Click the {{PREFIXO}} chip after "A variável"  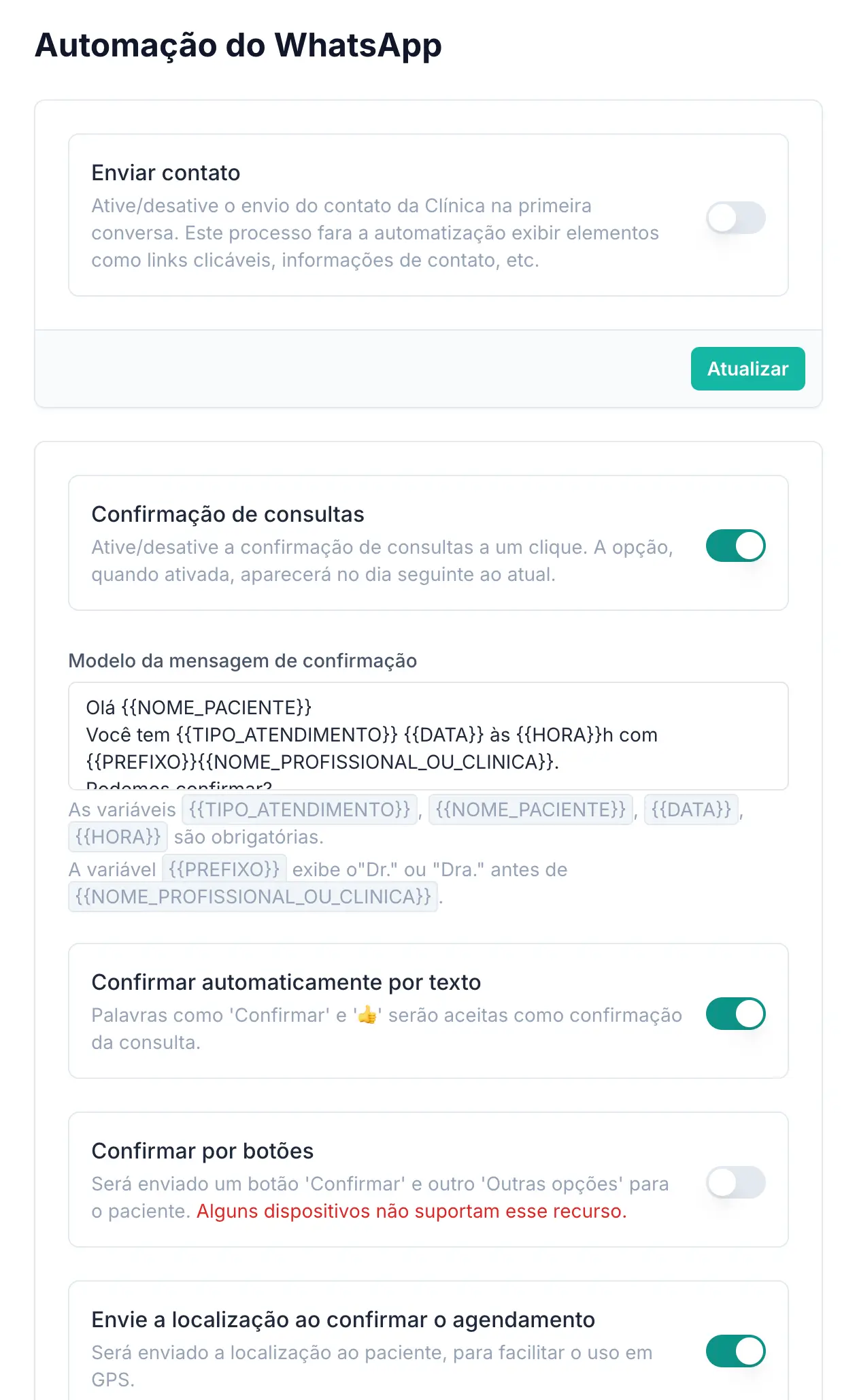pos(224,869)
